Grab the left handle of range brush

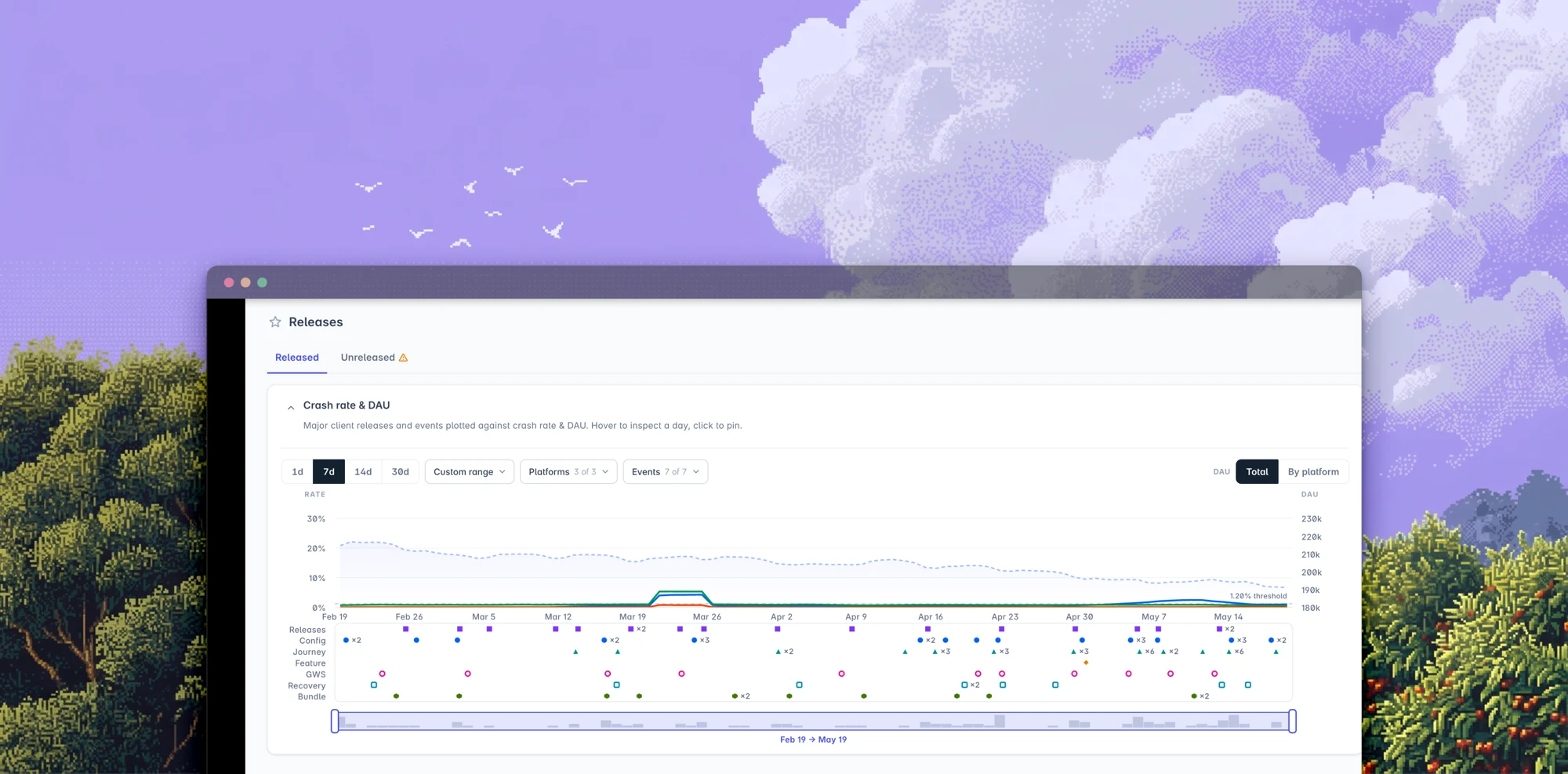pyautogui.click(x=335, y=721)
